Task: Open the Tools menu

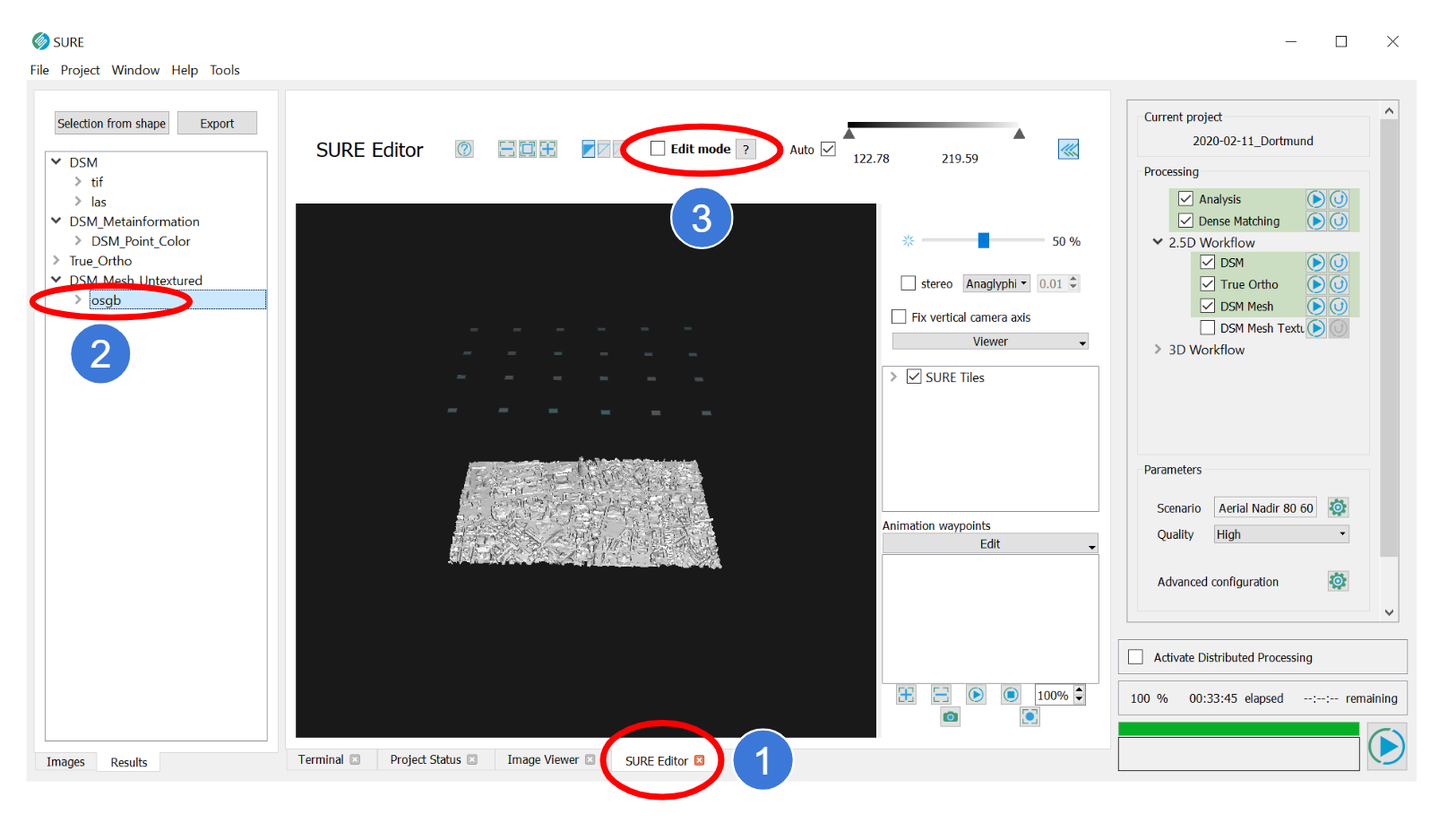Action: coord(225,70)
